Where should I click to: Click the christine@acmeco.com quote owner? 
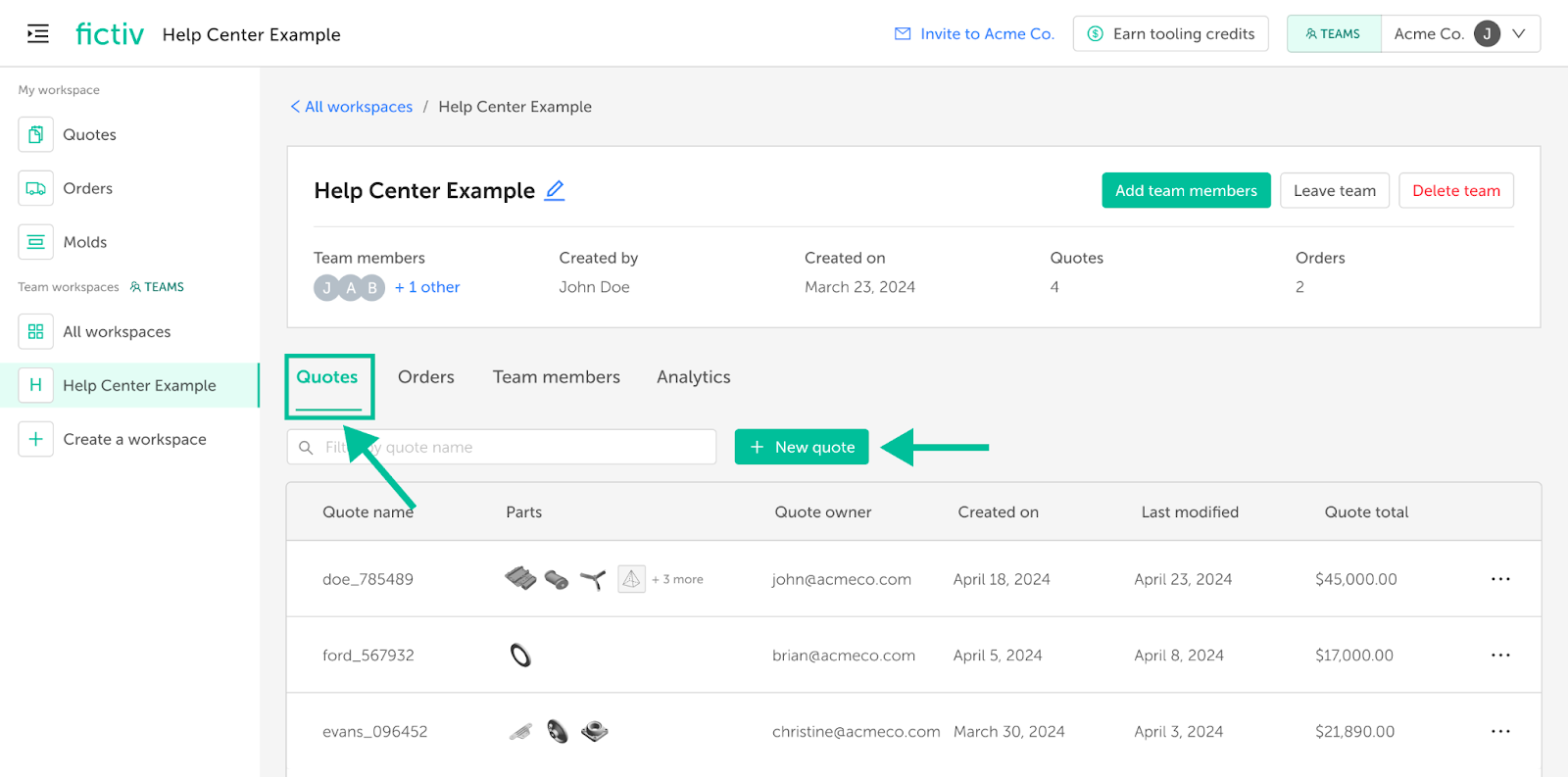click(857, 732)
